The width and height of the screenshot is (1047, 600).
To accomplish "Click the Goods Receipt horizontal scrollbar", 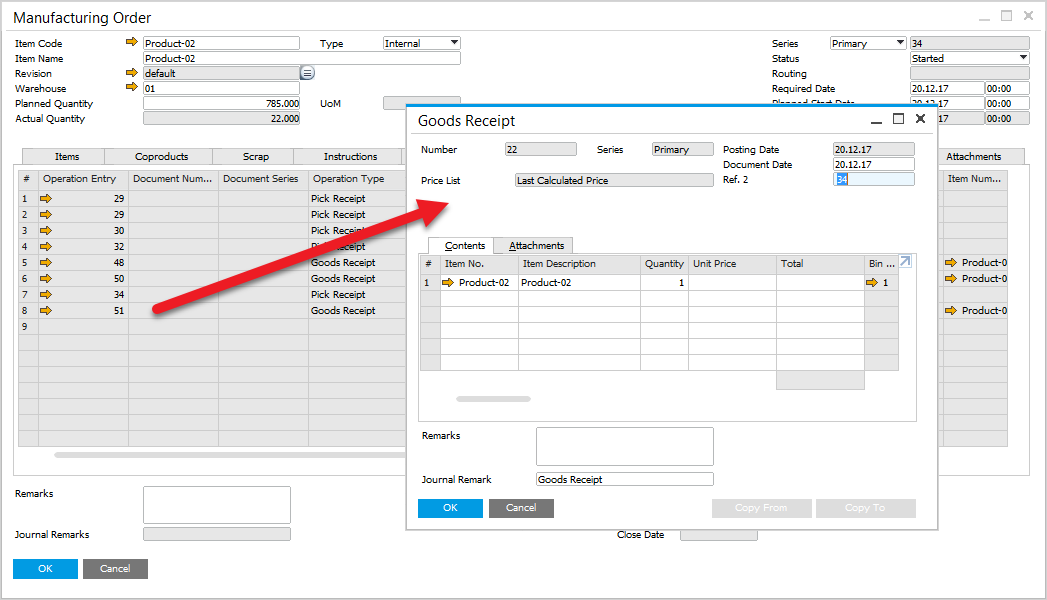I will click(x=493, y=399).
